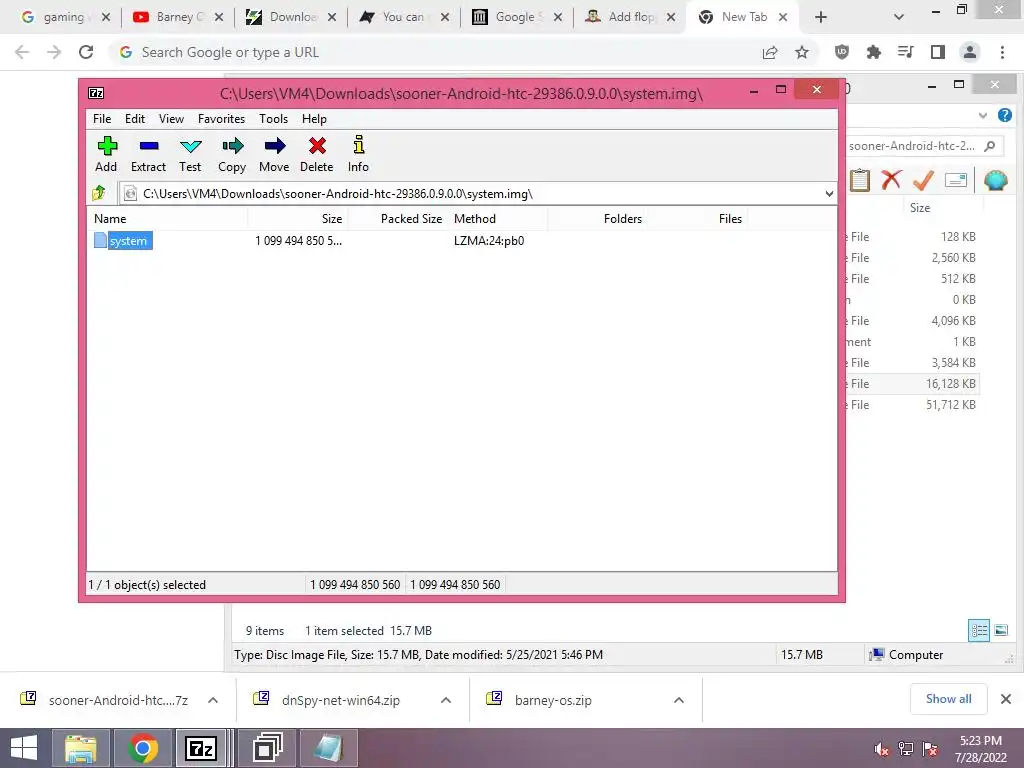The height and width of the screenshot is (768, 1024).
Task: Open archive Info
Action: (359, 154)
